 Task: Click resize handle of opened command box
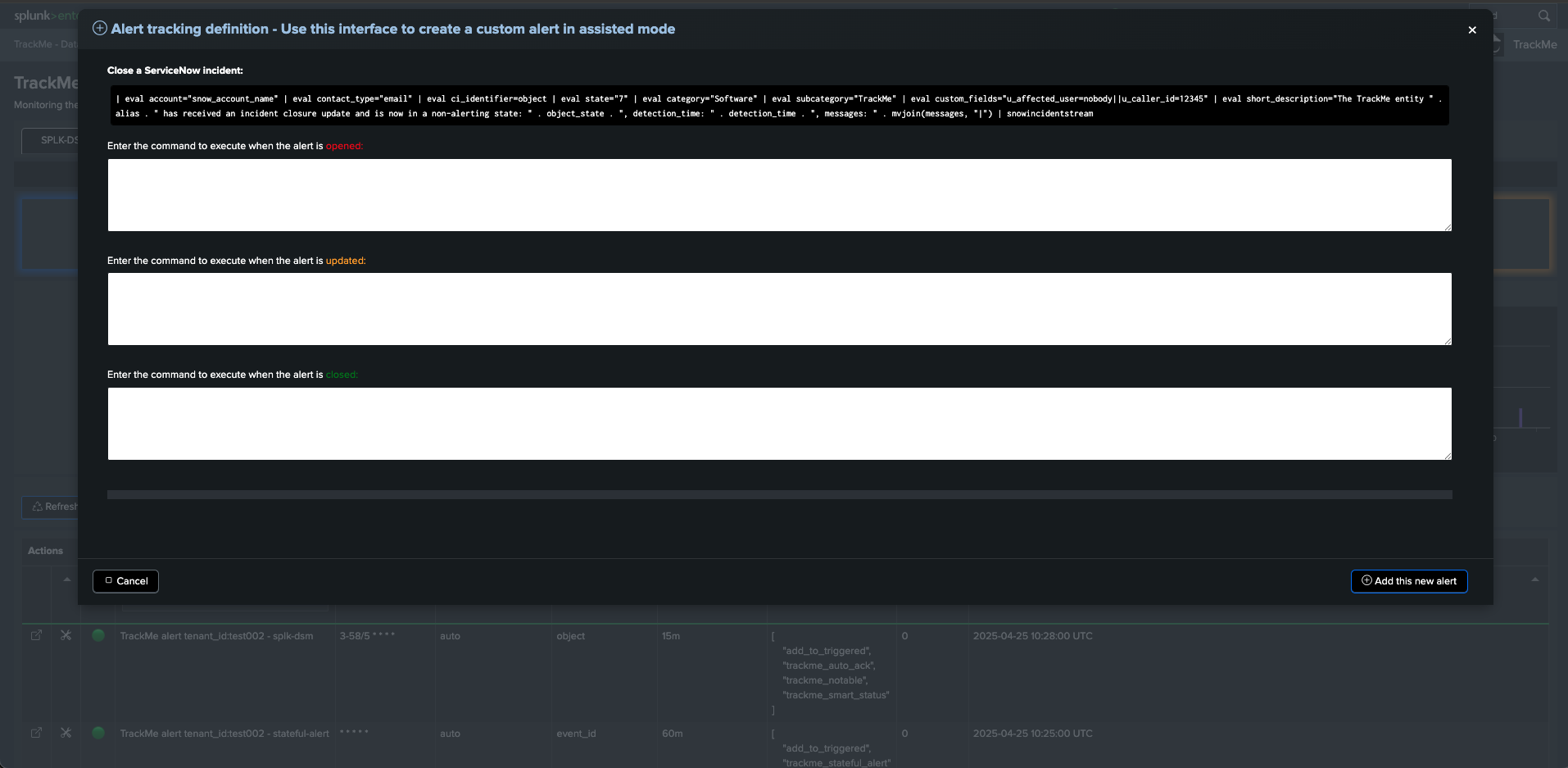(1448, 227)
